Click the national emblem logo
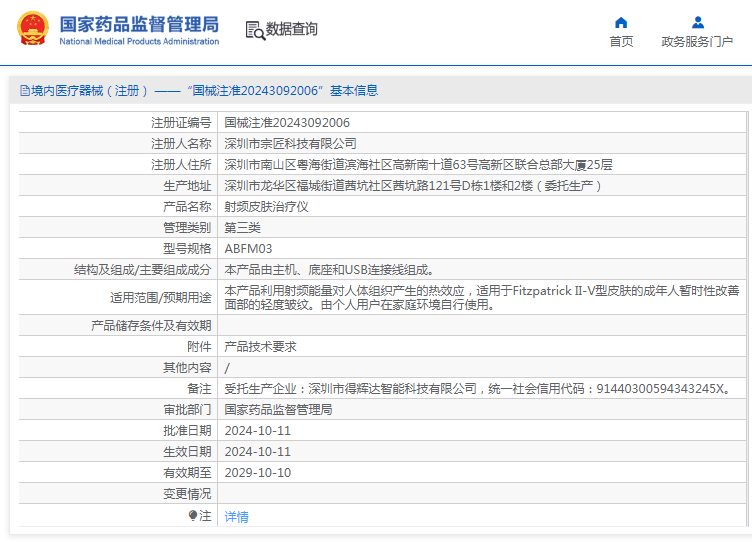752x542 pixels. (33, 29)
